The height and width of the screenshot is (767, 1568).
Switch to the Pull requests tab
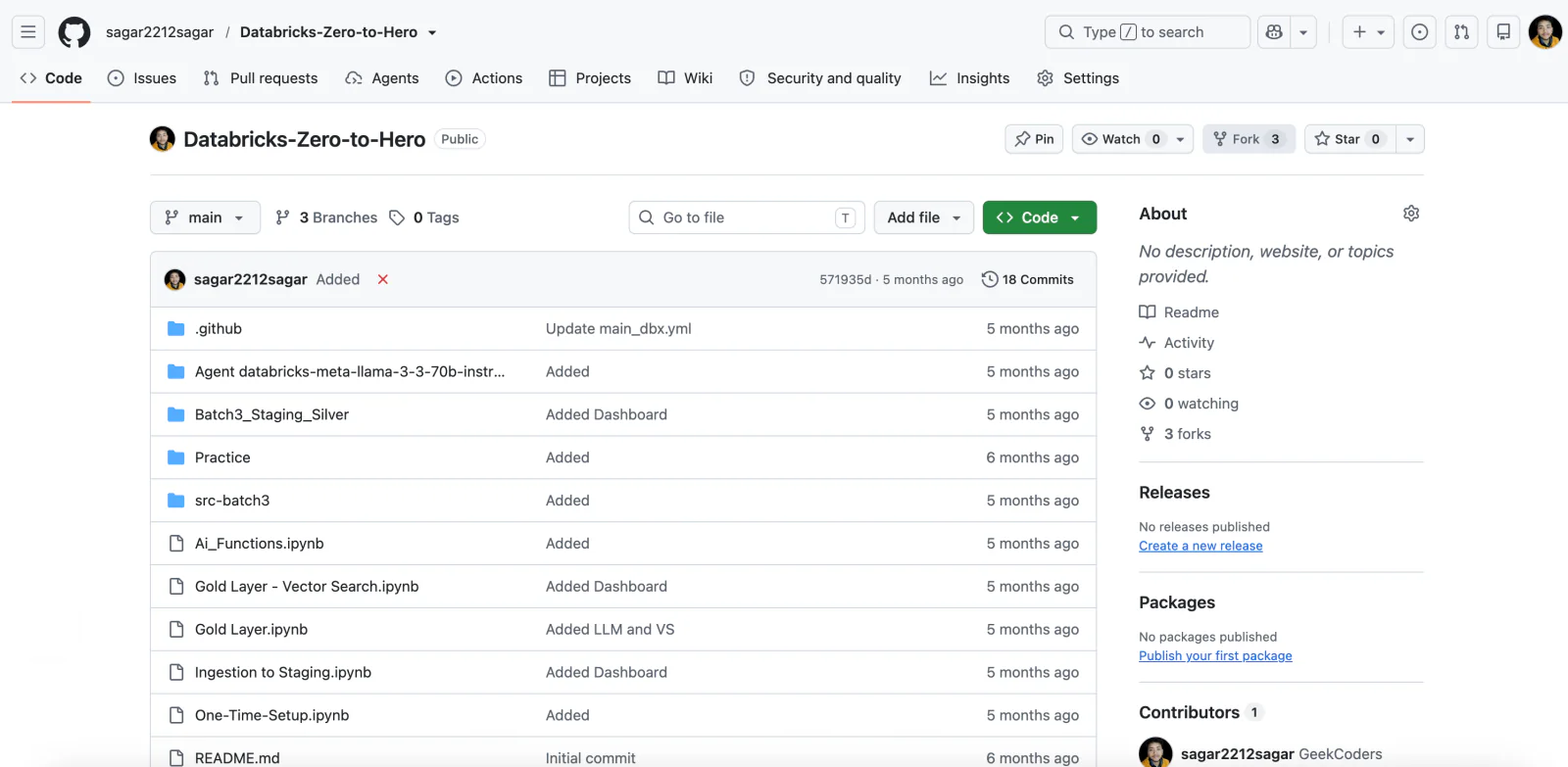coord(261,78)
